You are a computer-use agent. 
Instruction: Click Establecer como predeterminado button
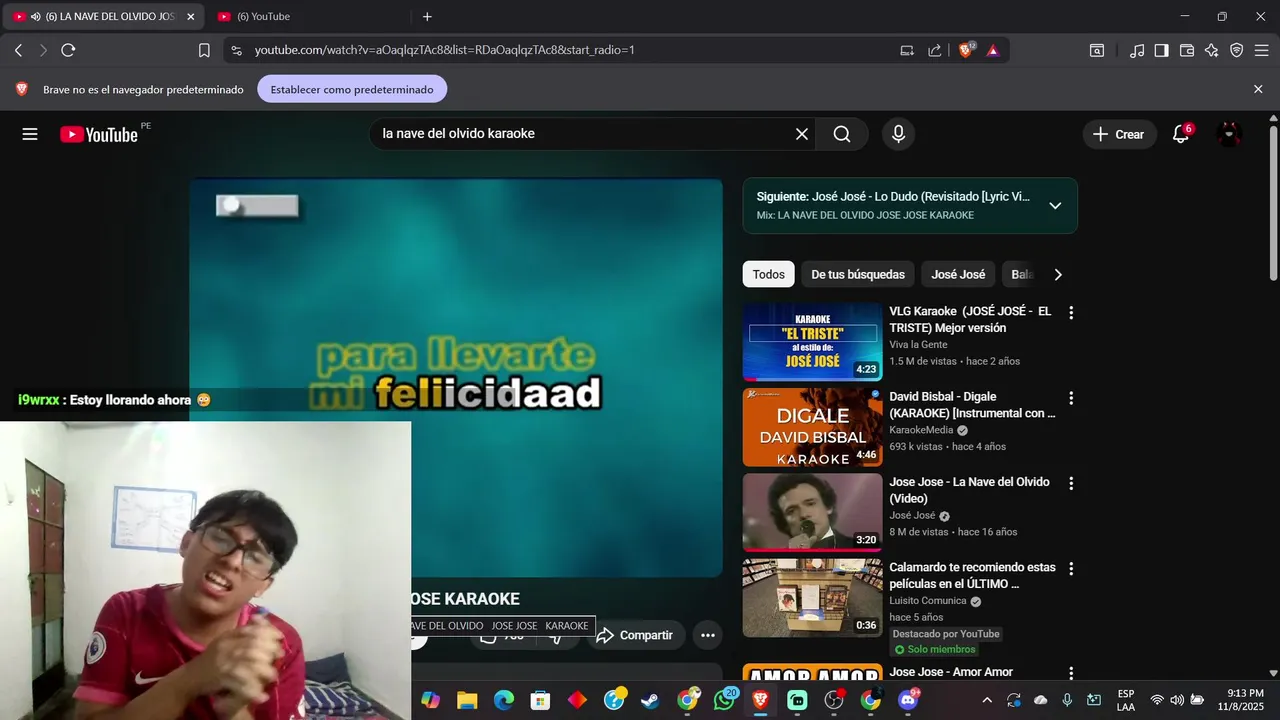tap(352, 89)
